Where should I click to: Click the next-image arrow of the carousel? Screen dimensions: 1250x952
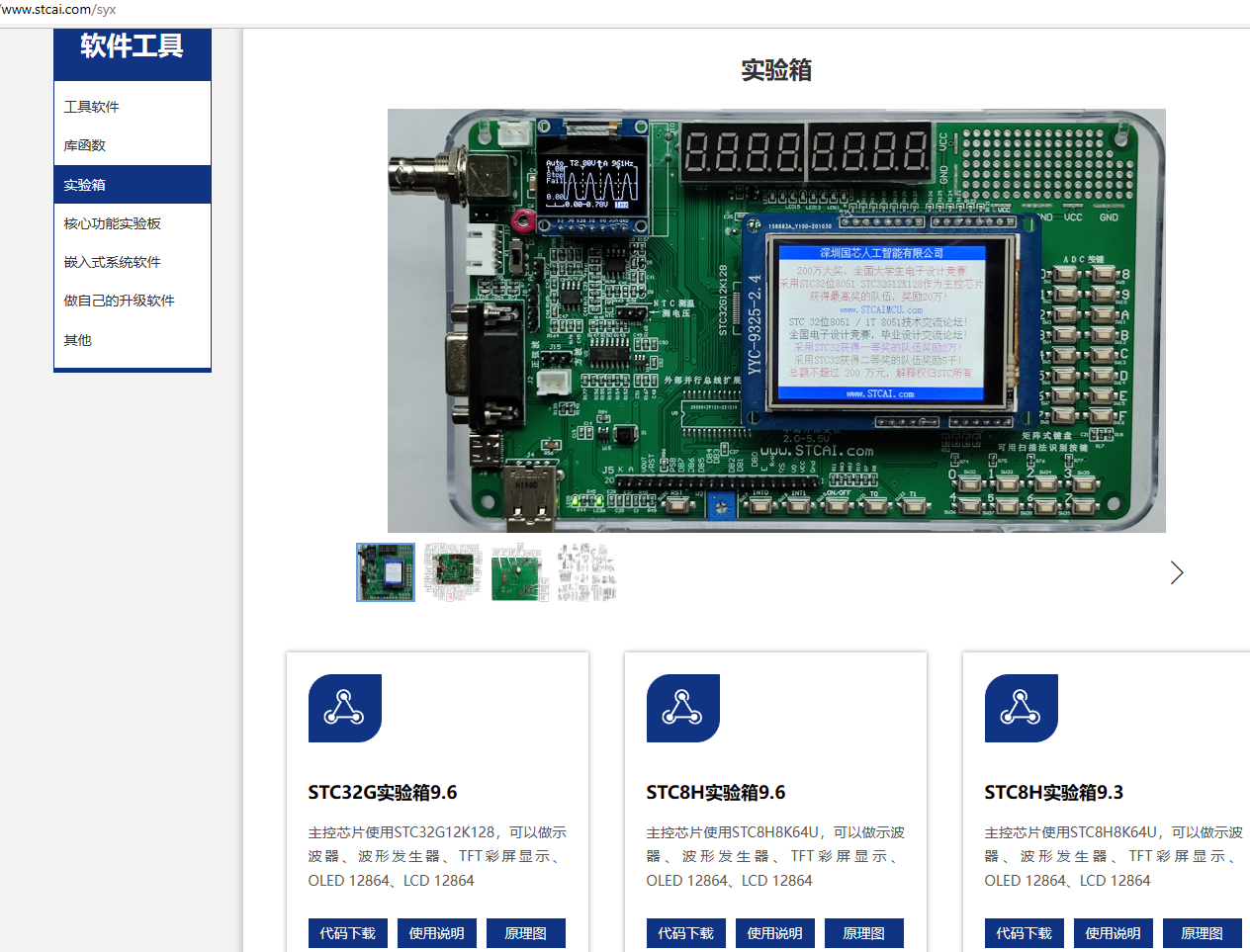(1176, 572)
